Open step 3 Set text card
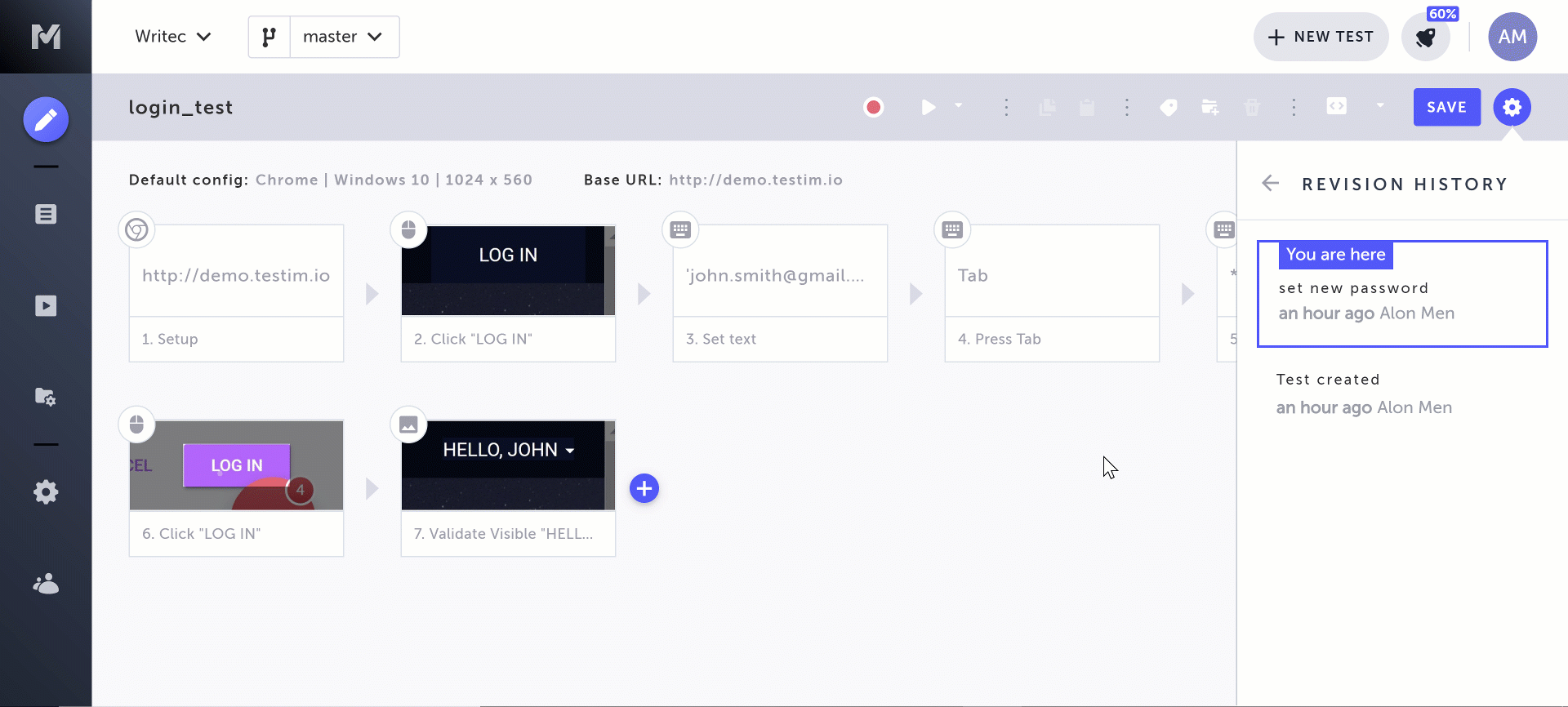Image resolution: width=1568 pixels, height=707 pixels. point(780,293)
